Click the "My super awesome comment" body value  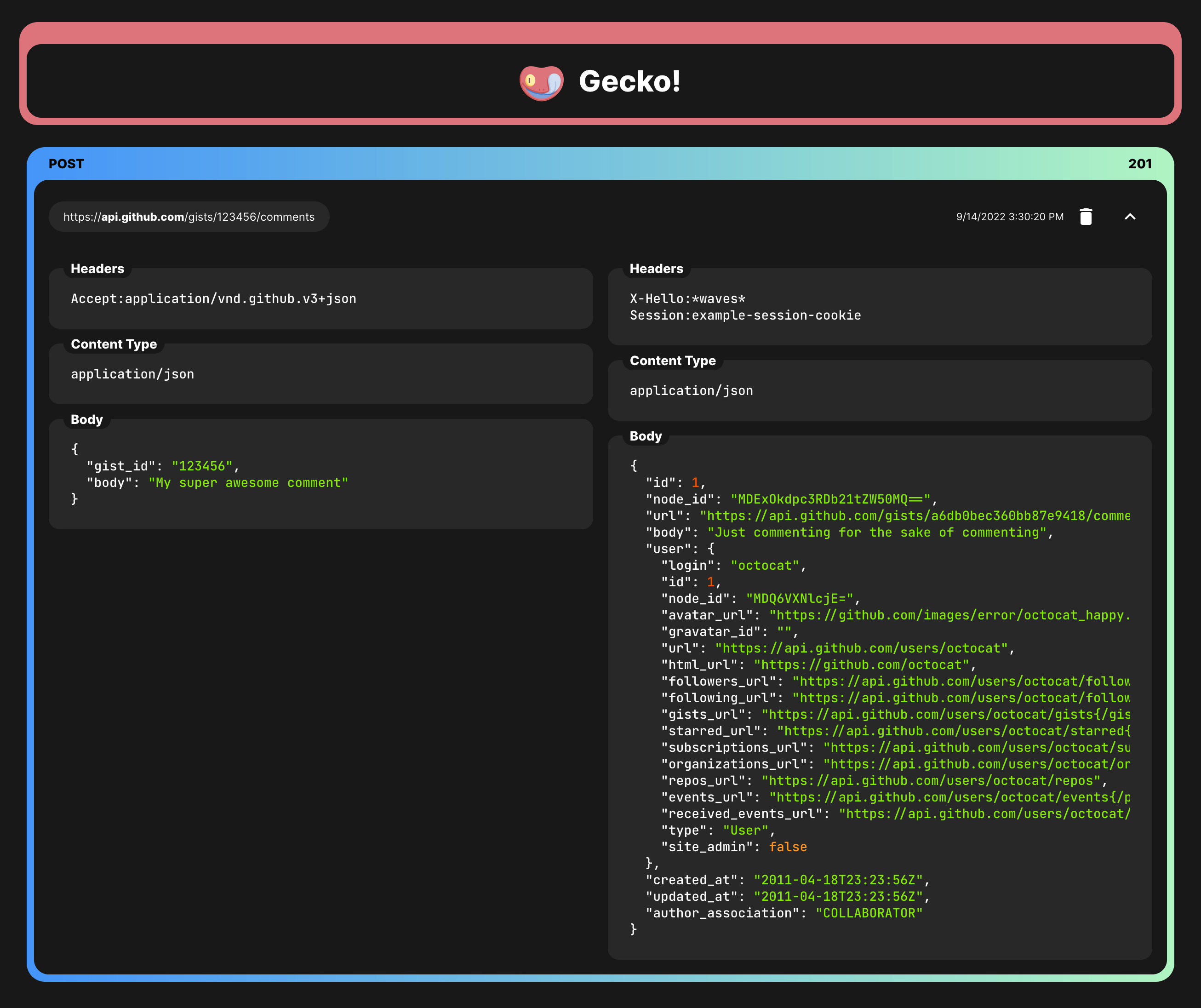tap(248, 482)
